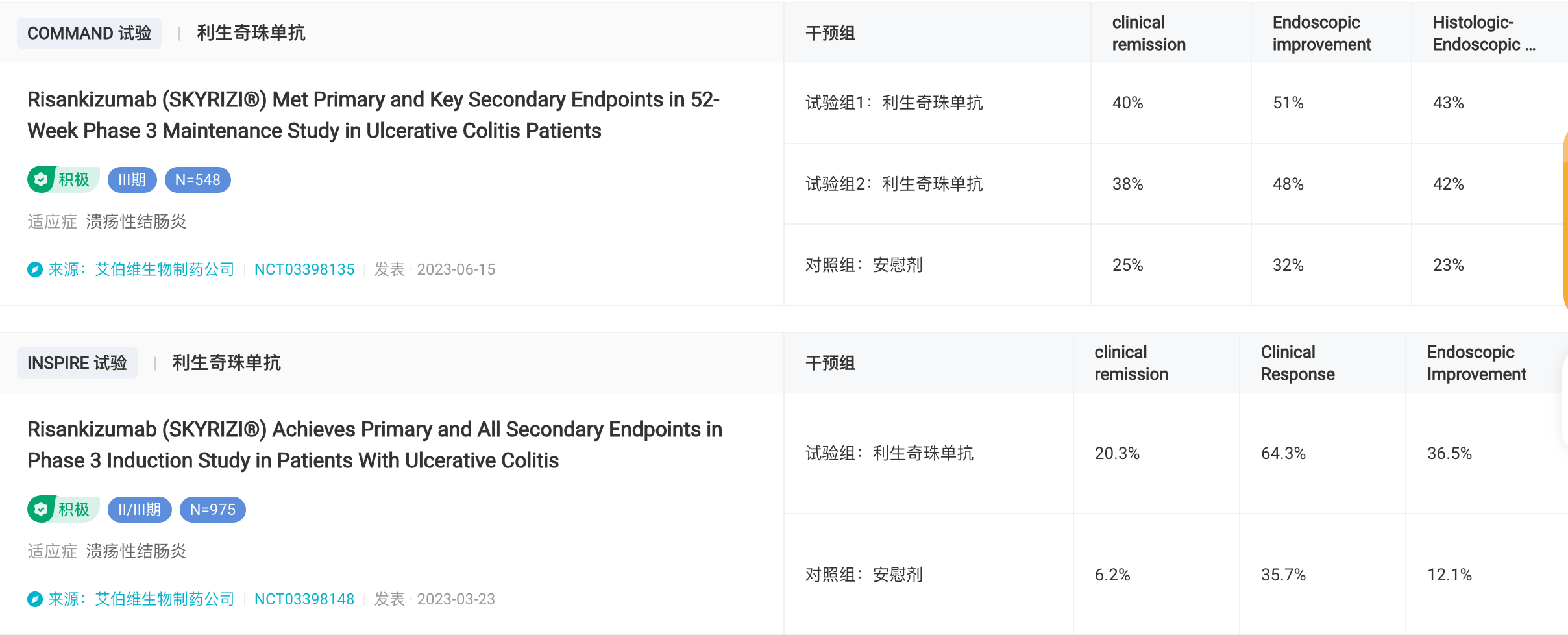Open 艾伯维生物制药公司 source link in INSPIRE trial
The width and height of the screenshot is (1568, 635).
(164, 599)
